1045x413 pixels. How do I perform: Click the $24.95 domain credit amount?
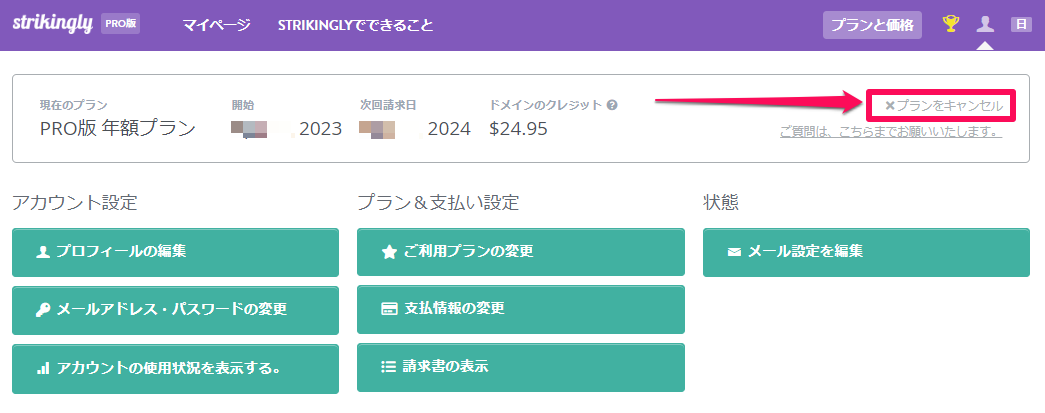[519, 129]
